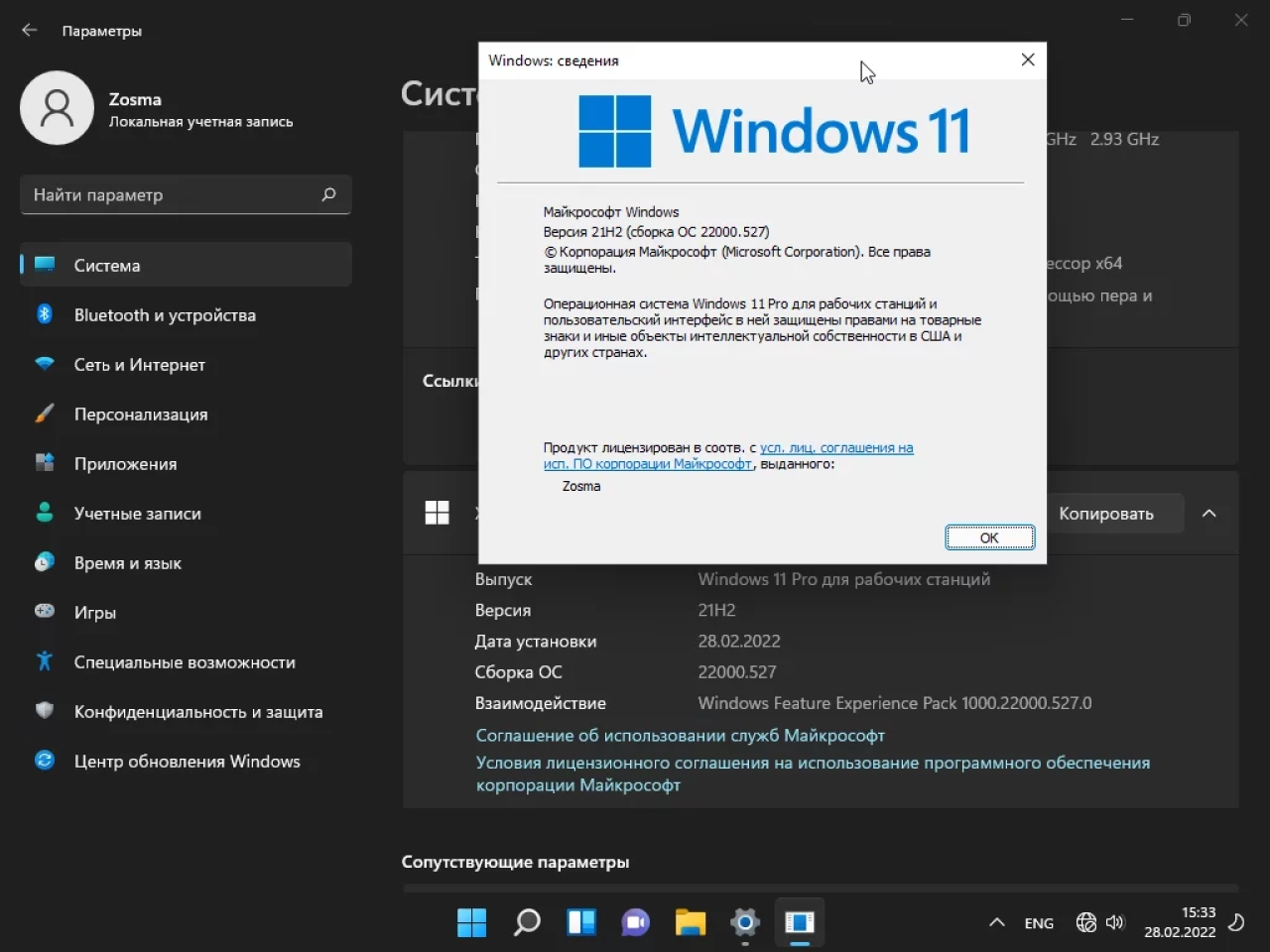Viewport: 1270px width, 952px height.
Task: Click the Версия 21H2 value in Settings
Action: pos(716,610)
